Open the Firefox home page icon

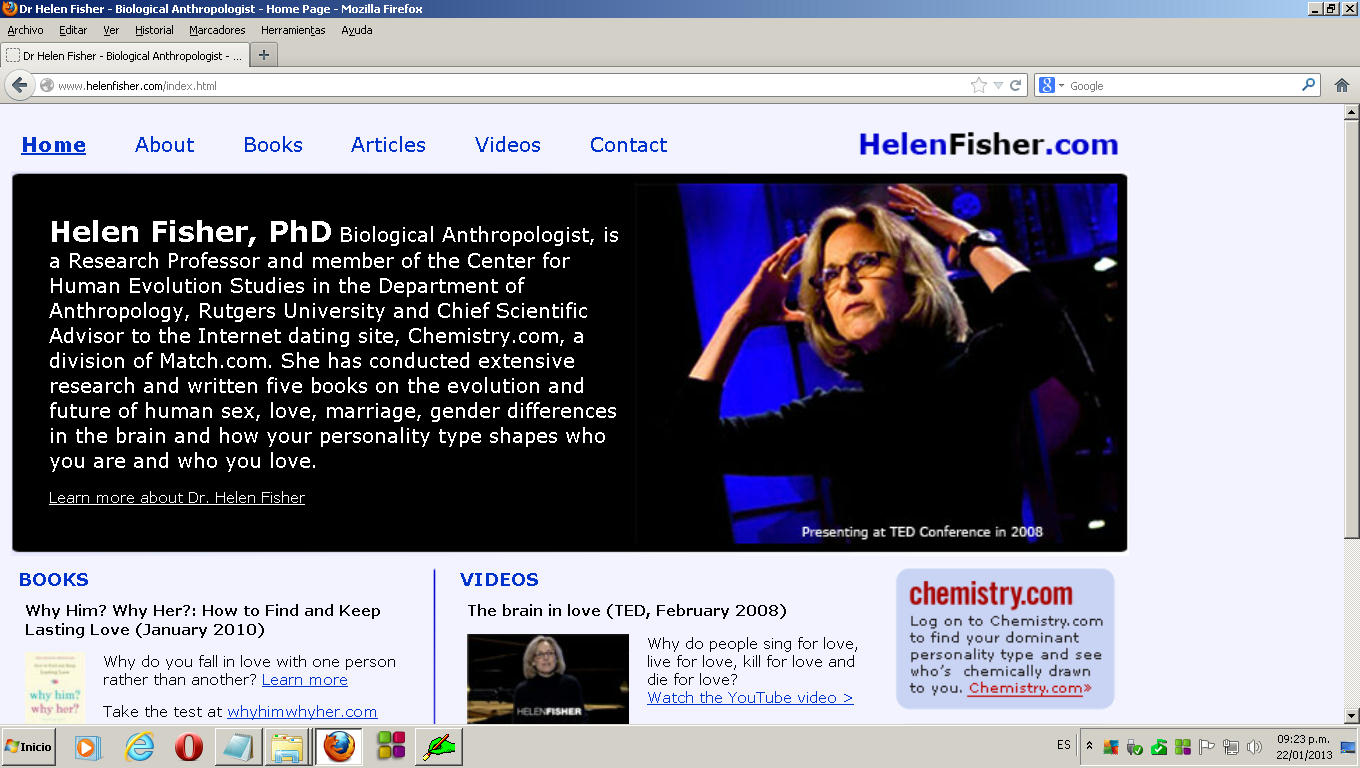click(1342, 86)
